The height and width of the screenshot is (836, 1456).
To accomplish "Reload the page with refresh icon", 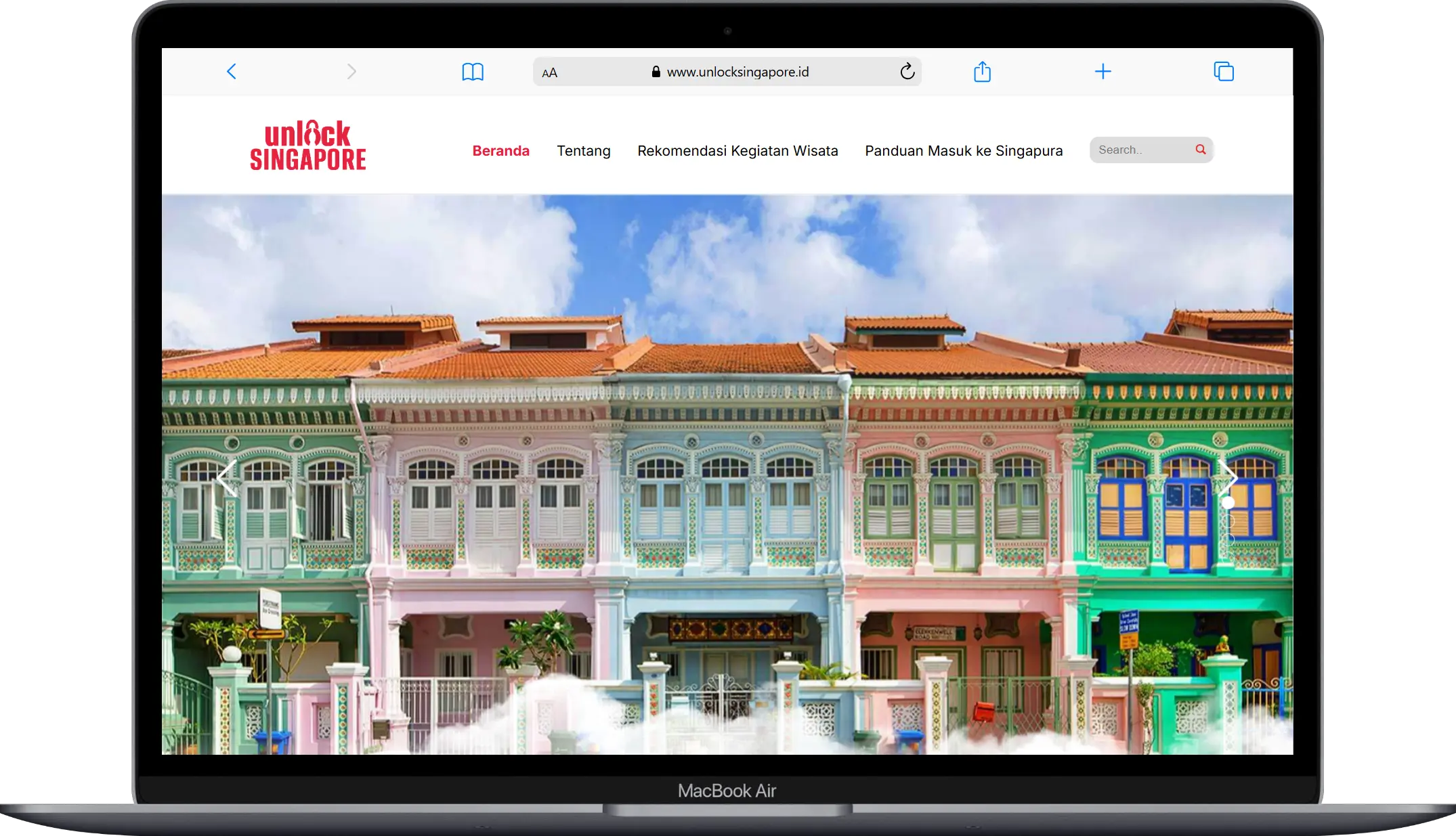I will pyautogui.click(x=907, y=71).
